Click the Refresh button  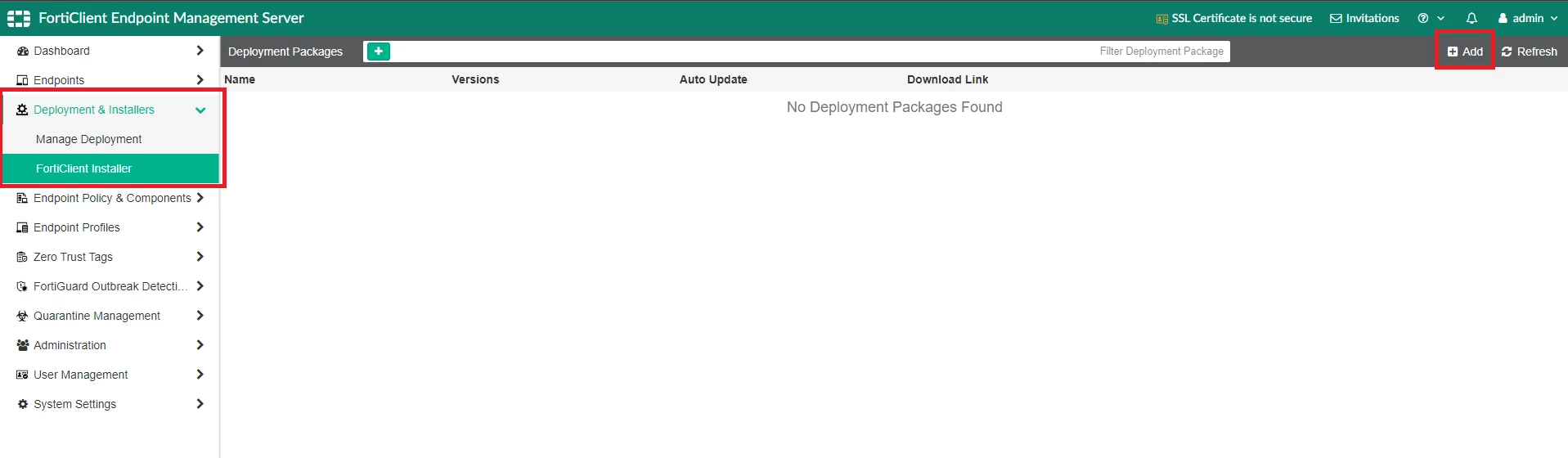click(x=1529, y=52)
